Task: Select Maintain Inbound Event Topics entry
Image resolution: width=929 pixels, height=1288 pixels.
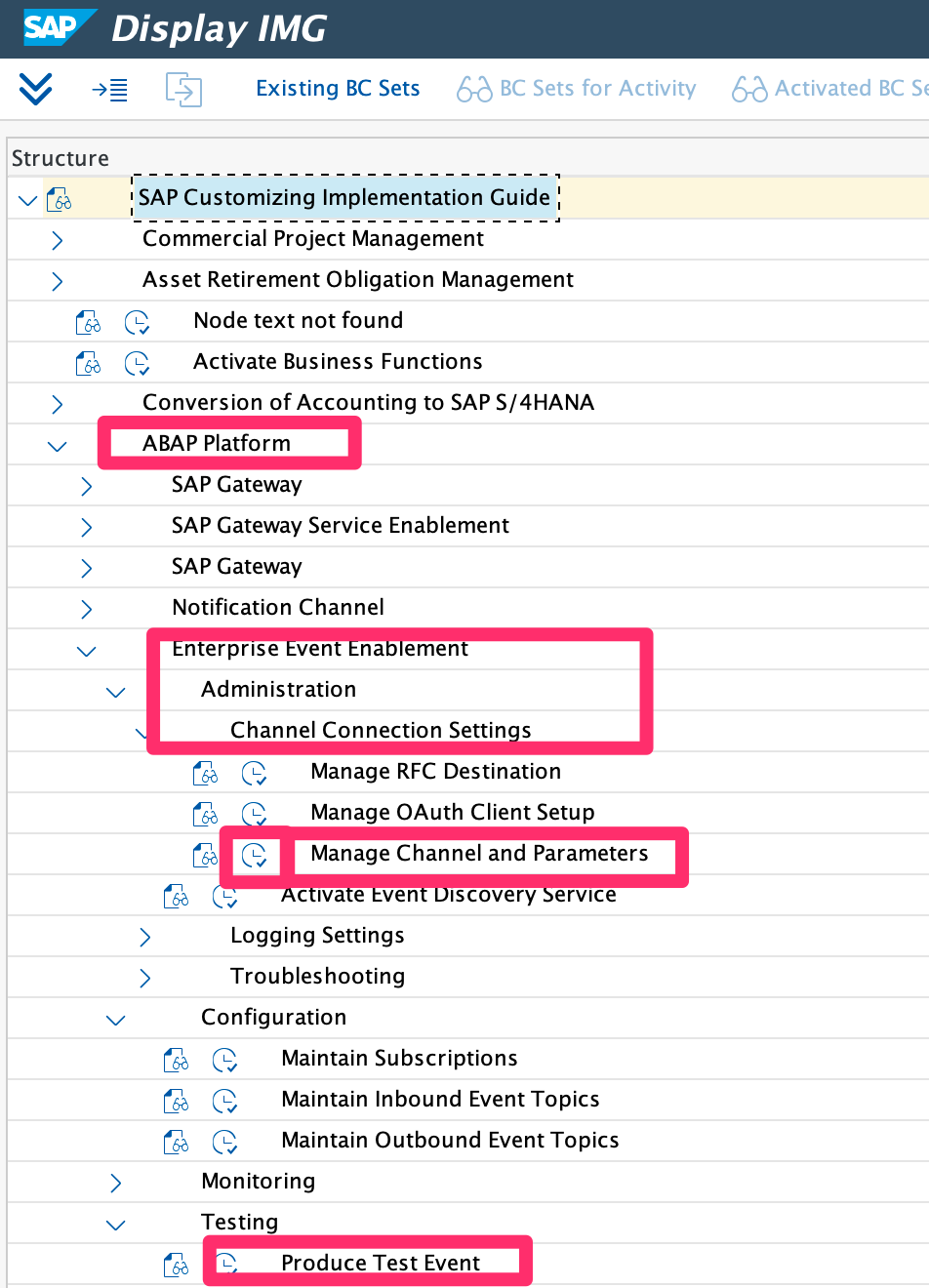Action: [x=440, y=1100]
